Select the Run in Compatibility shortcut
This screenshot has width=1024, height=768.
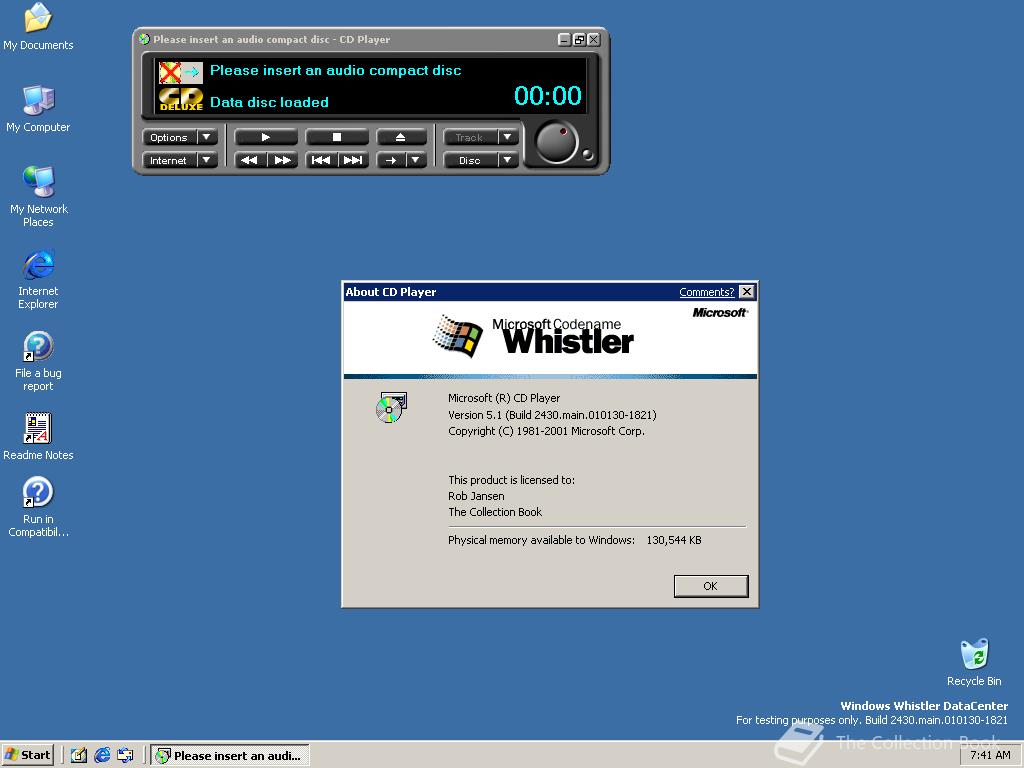pyautogui.click(x=38, y=507)
